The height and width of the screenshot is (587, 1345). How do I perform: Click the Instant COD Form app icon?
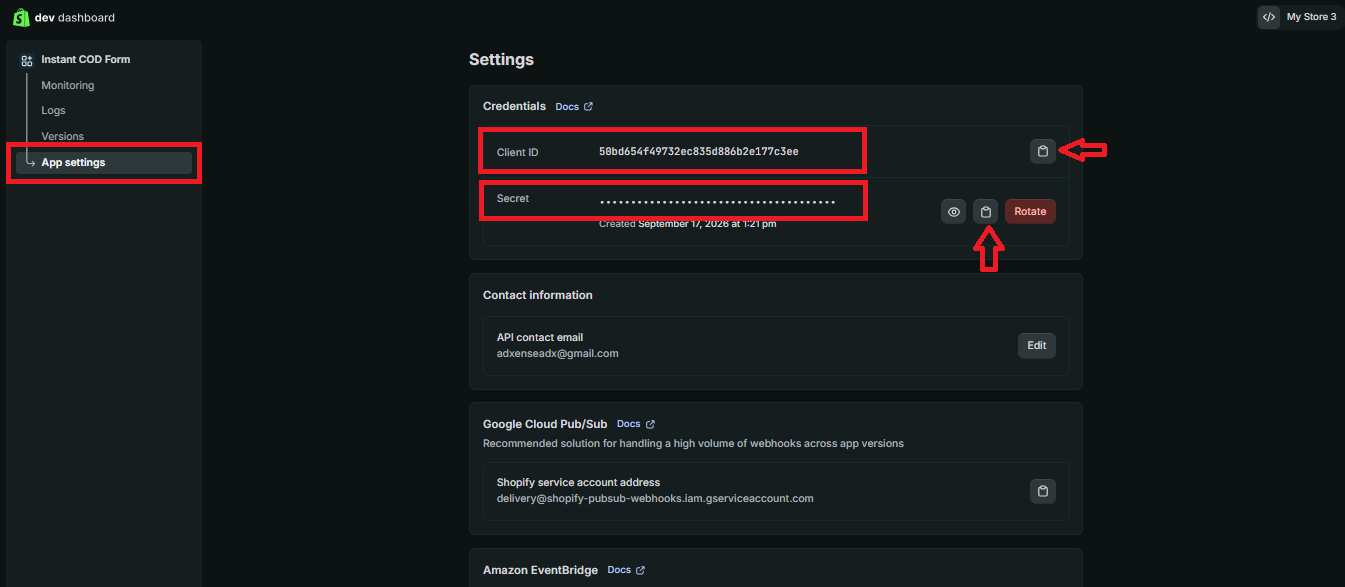coord(27,60)
